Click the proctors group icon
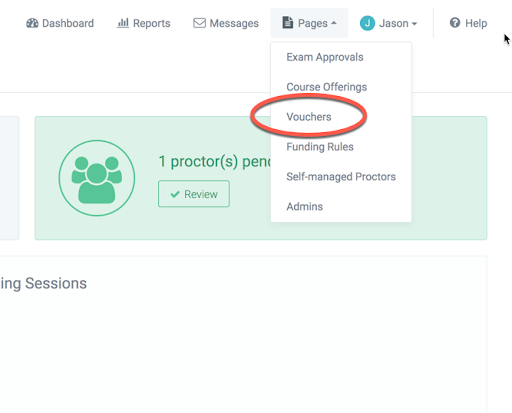The width and height of the screenshot is (512, 413). point(97,178)
